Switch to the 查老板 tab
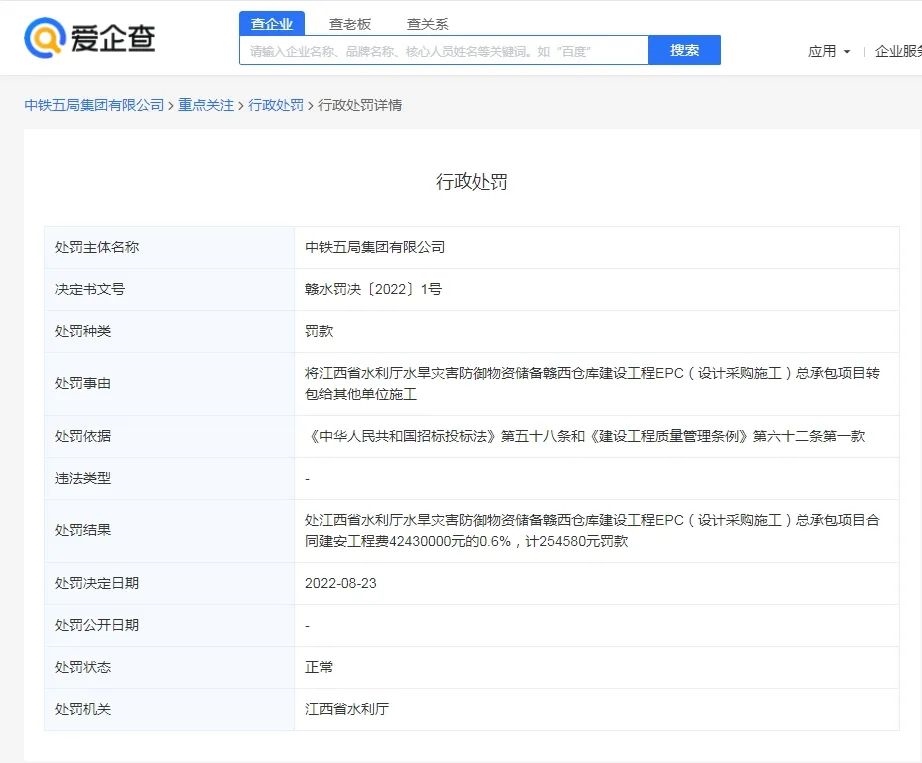The image size is (922, 763). (x=350, y=24)
